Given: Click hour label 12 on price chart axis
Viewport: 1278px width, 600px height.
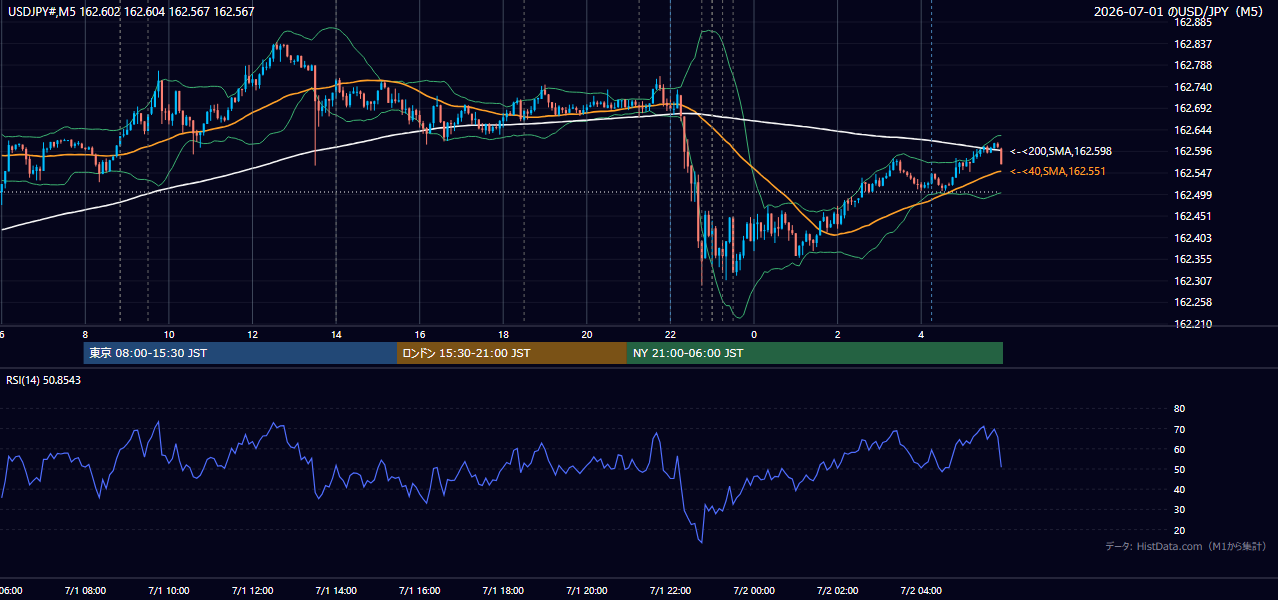Looking at the screenshot, I should [x=253, y=334].
